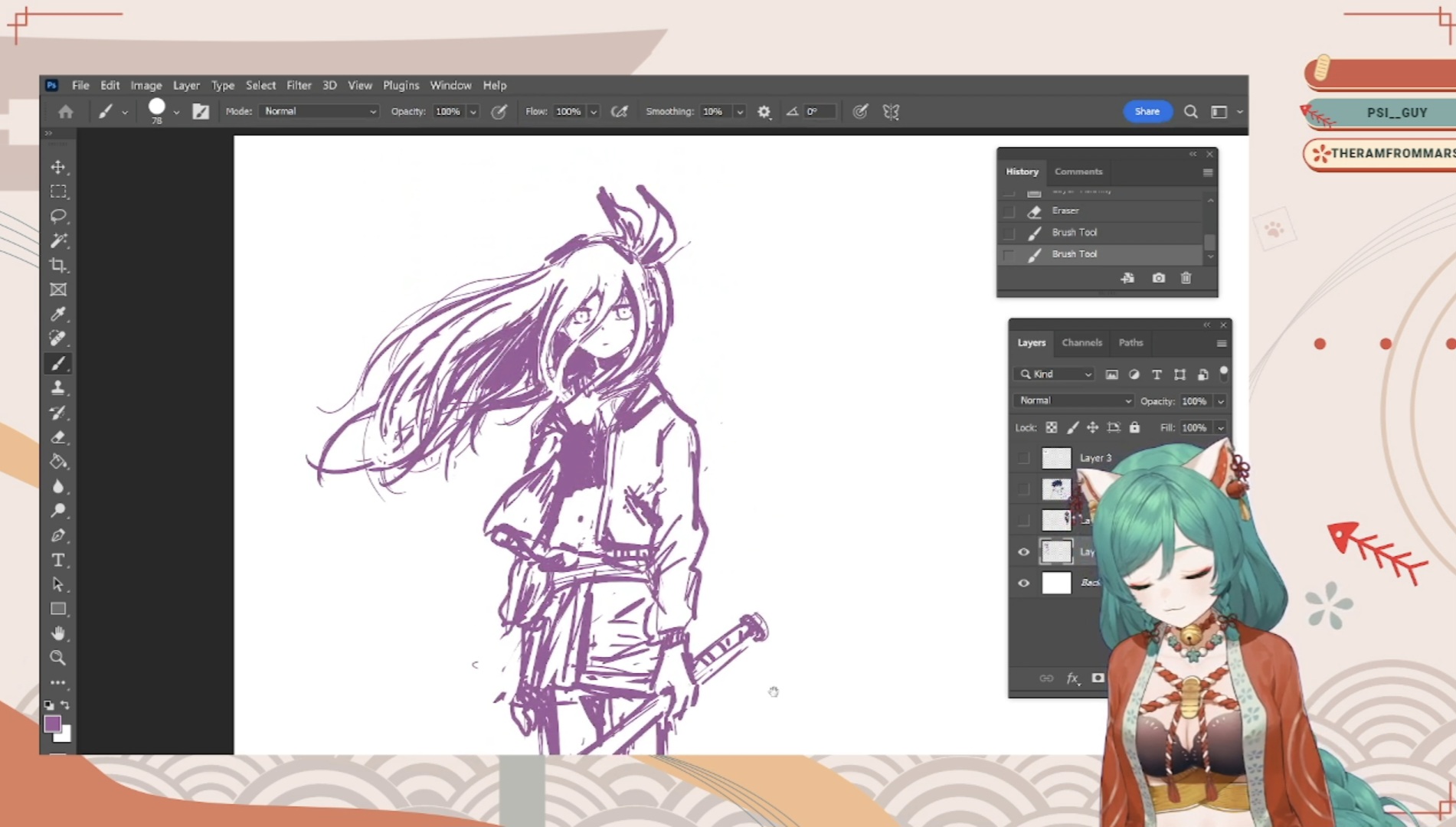Select the Lasso tool
The image size is (1456, 827).
58,216
